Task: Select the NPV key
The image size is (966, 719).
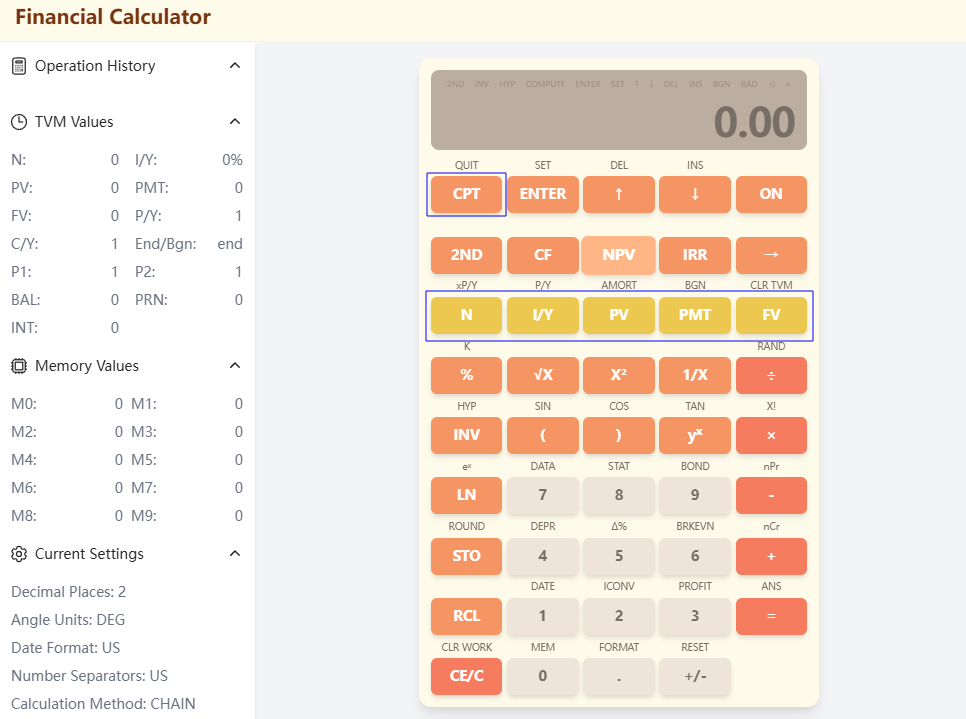Action: pyautogui.click(x=619, y=255)
